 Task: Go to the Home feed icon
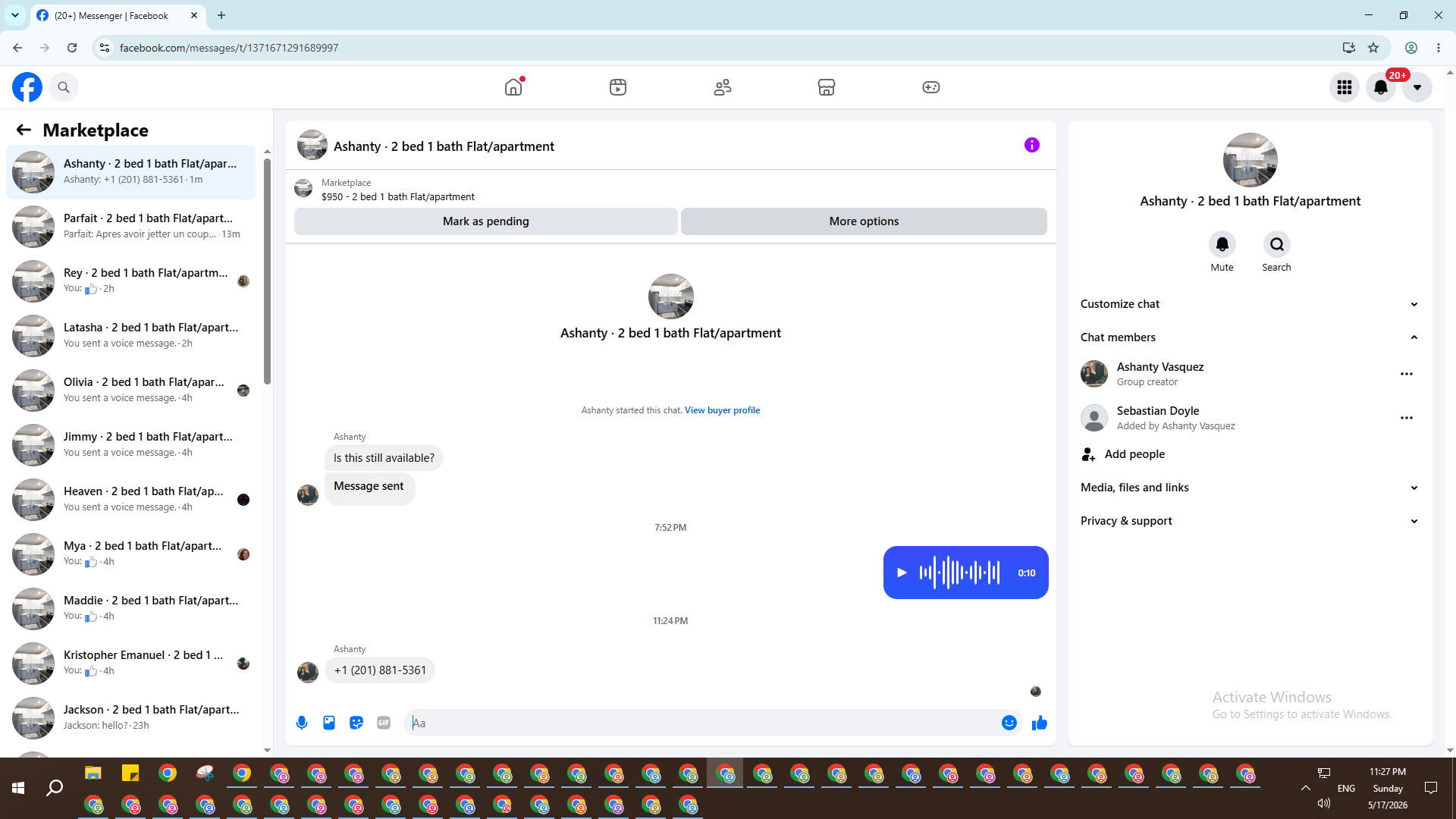pos(513,87)
